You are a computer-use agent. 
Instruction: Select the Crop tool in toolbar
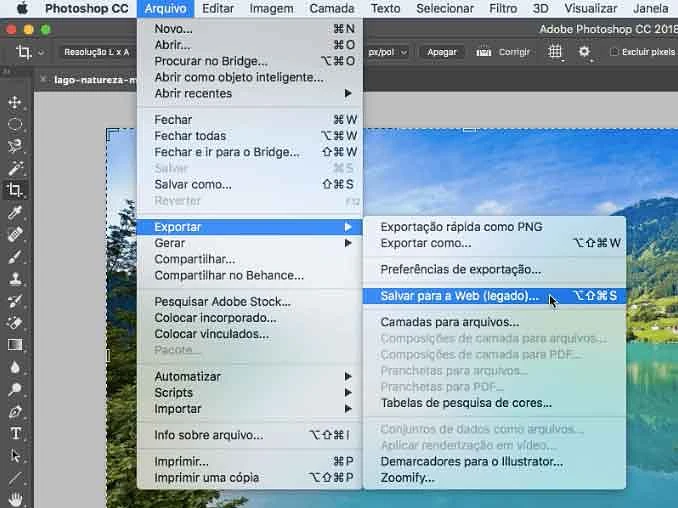point(15,190)
